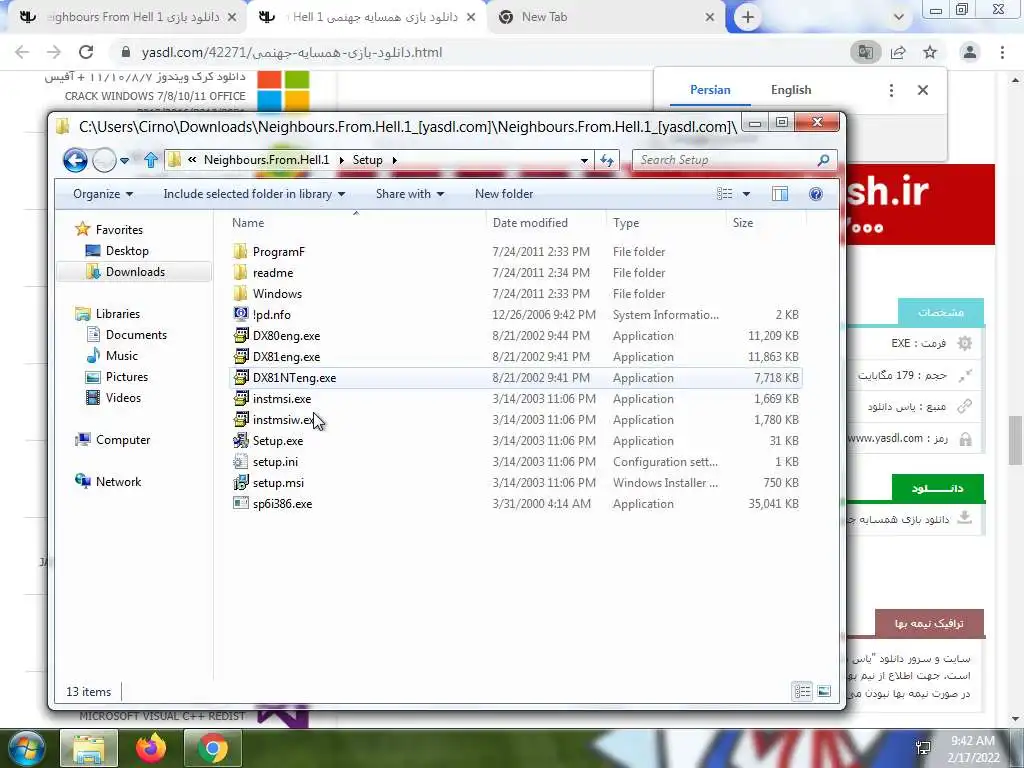Open Chrome three-dot menu
The width and height of the screenshot is (1024, 768).
tap(1002, 52)
